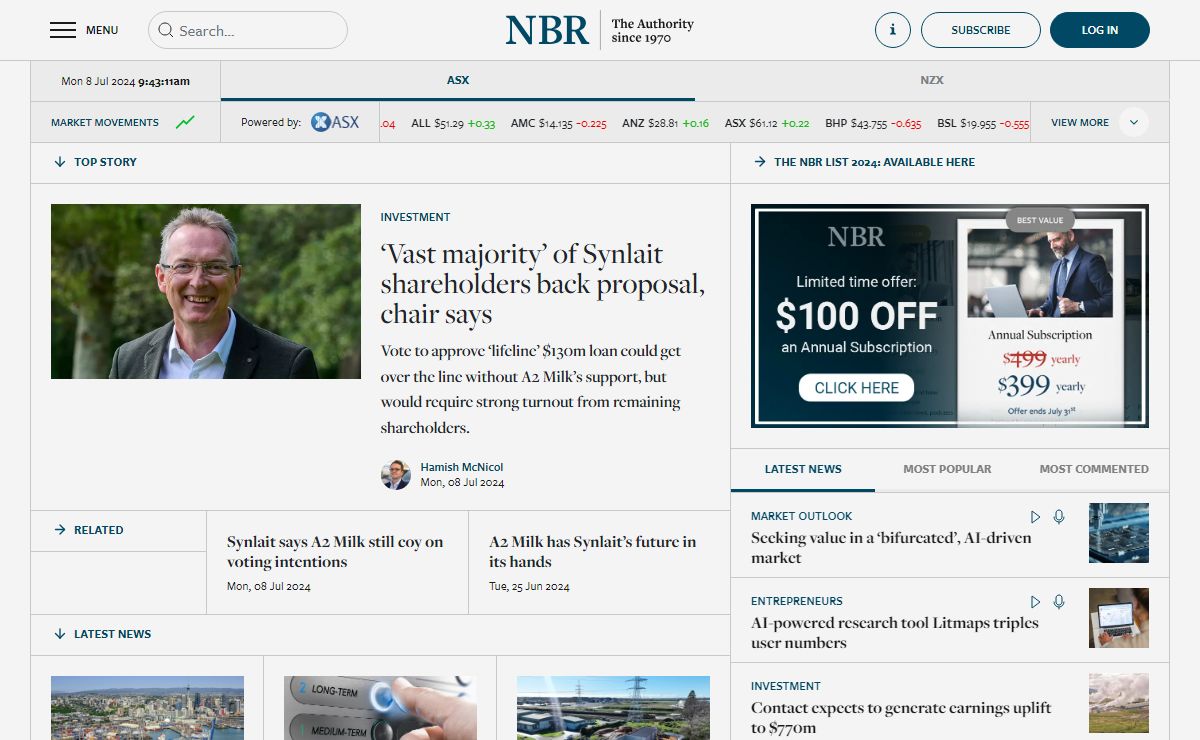This screenshot has width=1200, height=740.
Task: Click the arrow beside TOP STORY
Action: [60, 162]
